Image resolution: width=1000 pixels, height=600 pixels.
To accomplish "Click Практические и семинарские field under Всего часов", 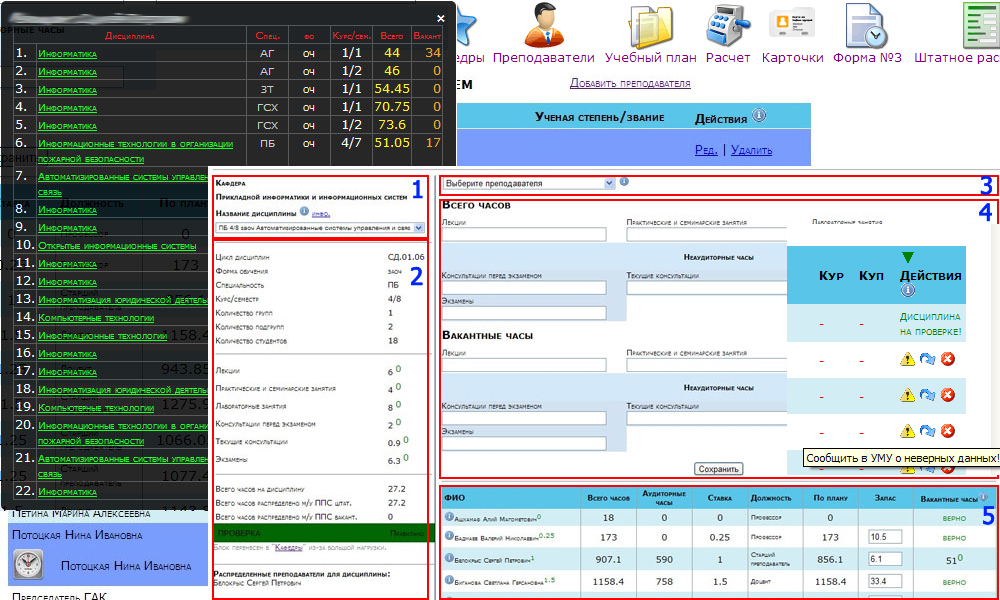I will [x=707, y=235].
